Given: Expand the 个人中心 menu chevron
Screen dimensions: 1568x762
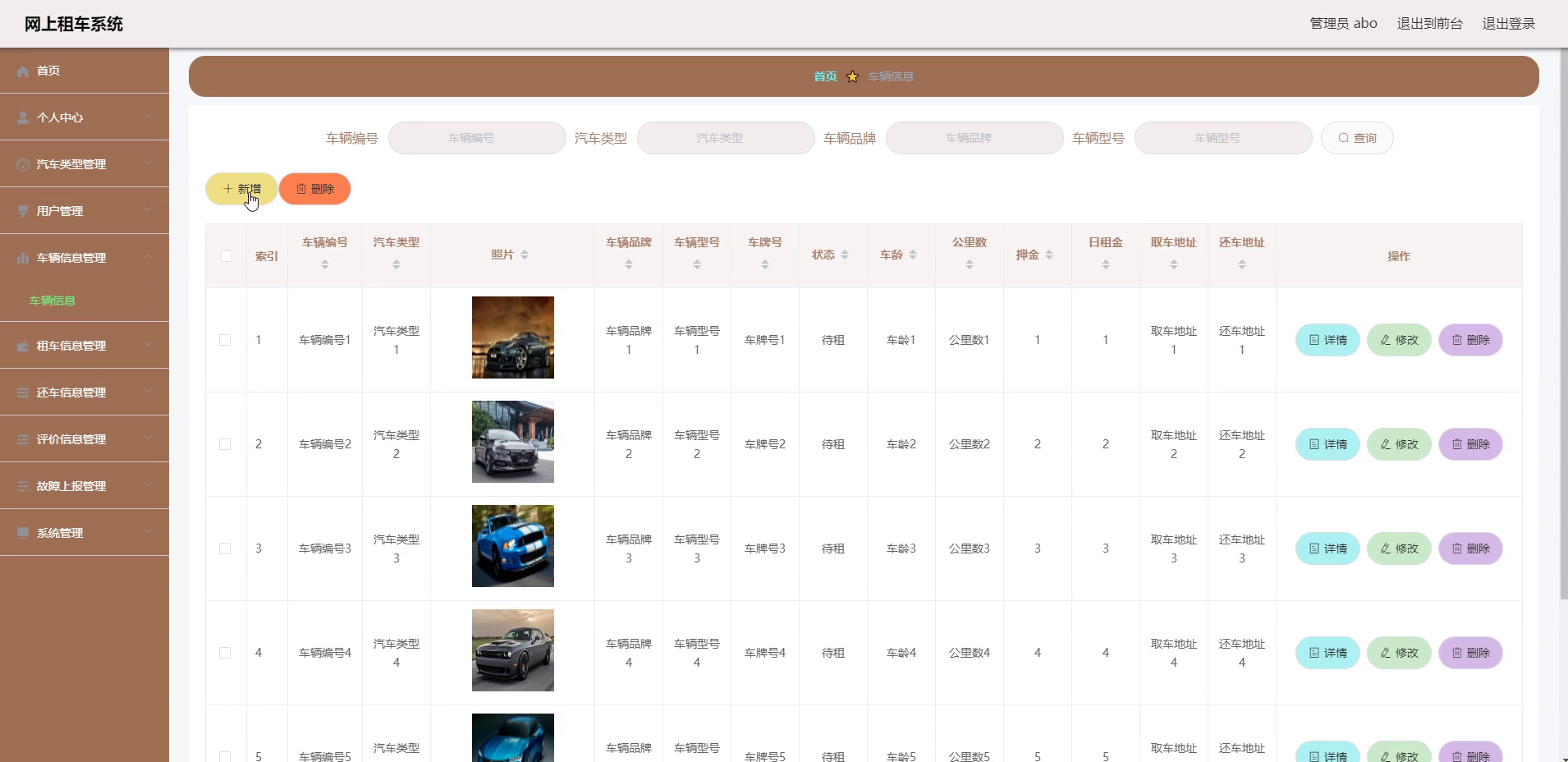Looking at the screenshot, I should [148, 117].
